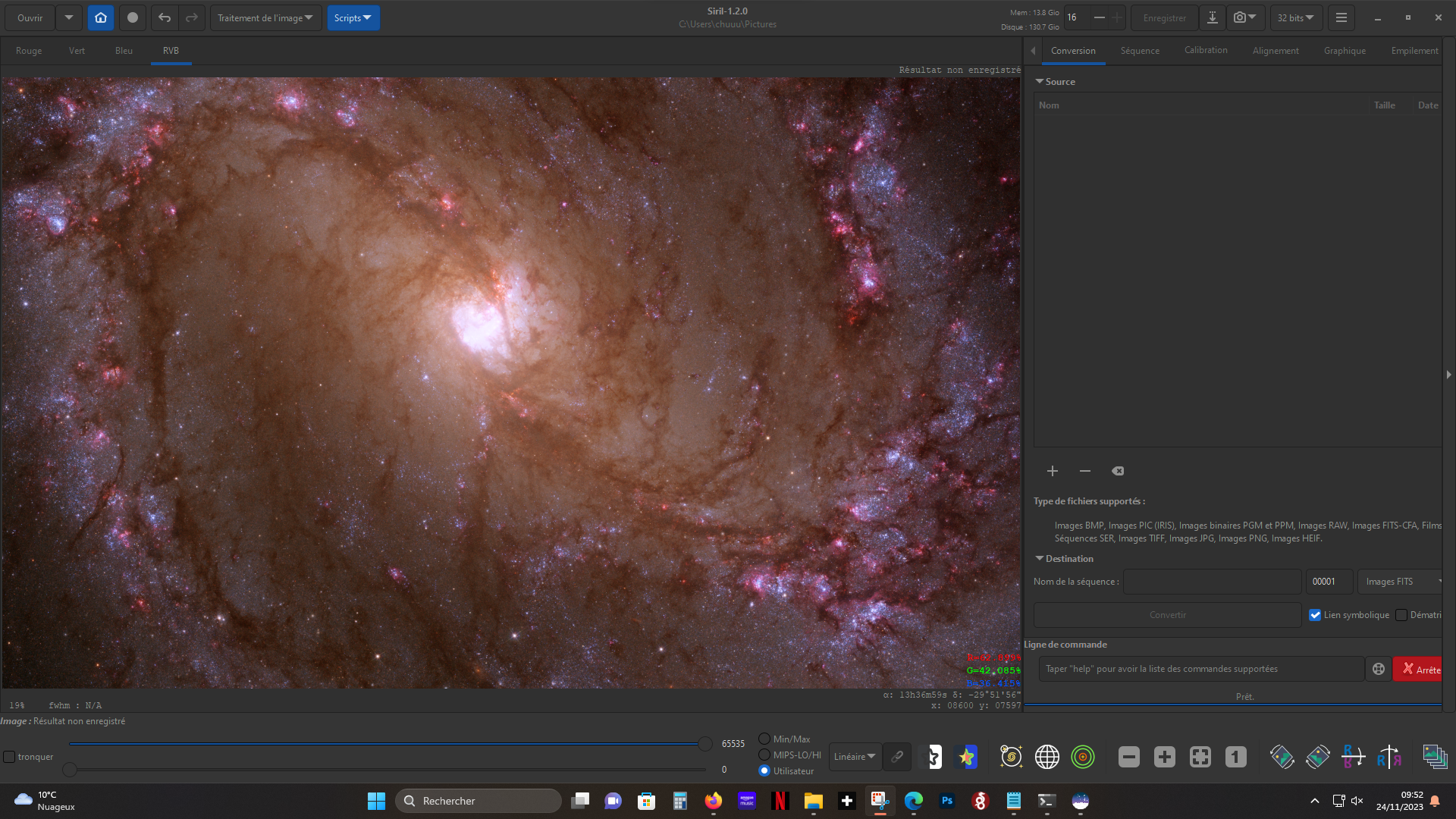1456x819 pixels.
Task: Rotate image counter-clockwise
Action: point(1282,756)
